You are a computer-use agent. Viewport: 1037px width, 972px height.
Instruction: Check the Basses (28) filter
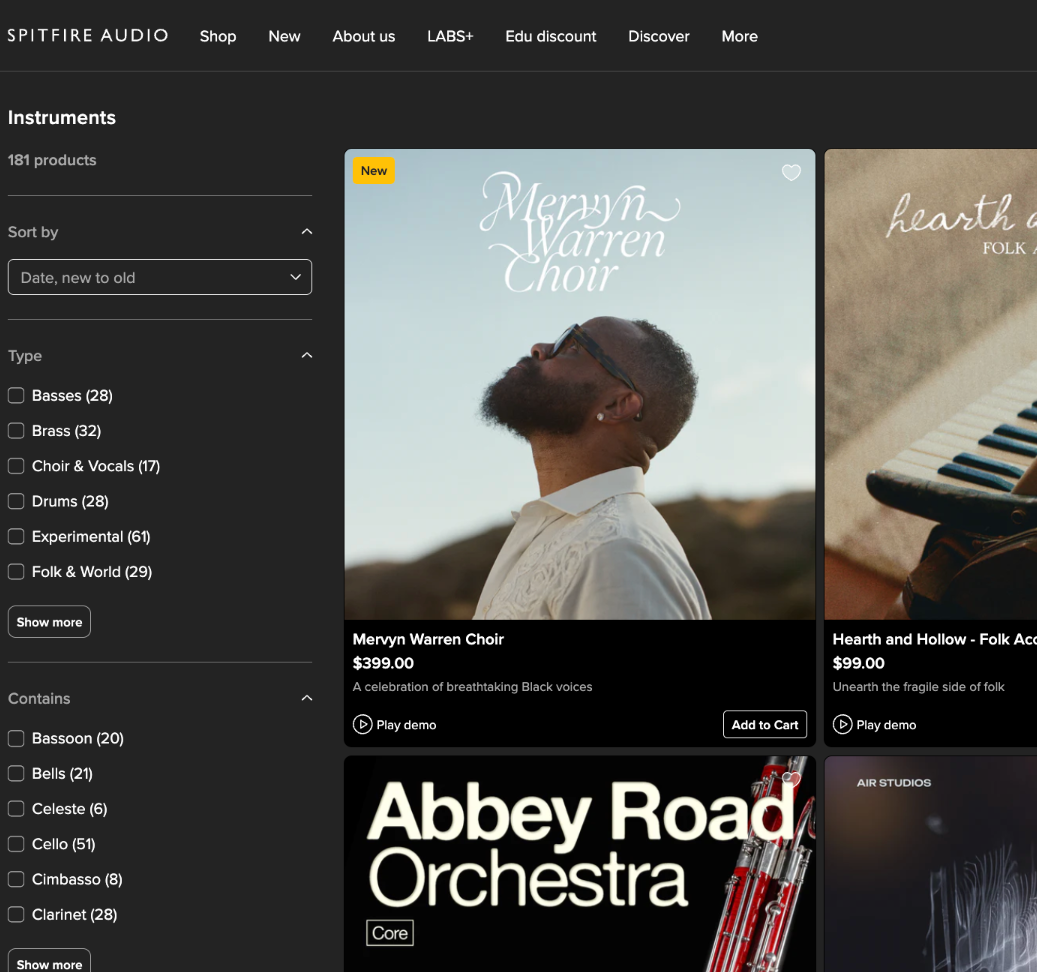coord(16,395)
